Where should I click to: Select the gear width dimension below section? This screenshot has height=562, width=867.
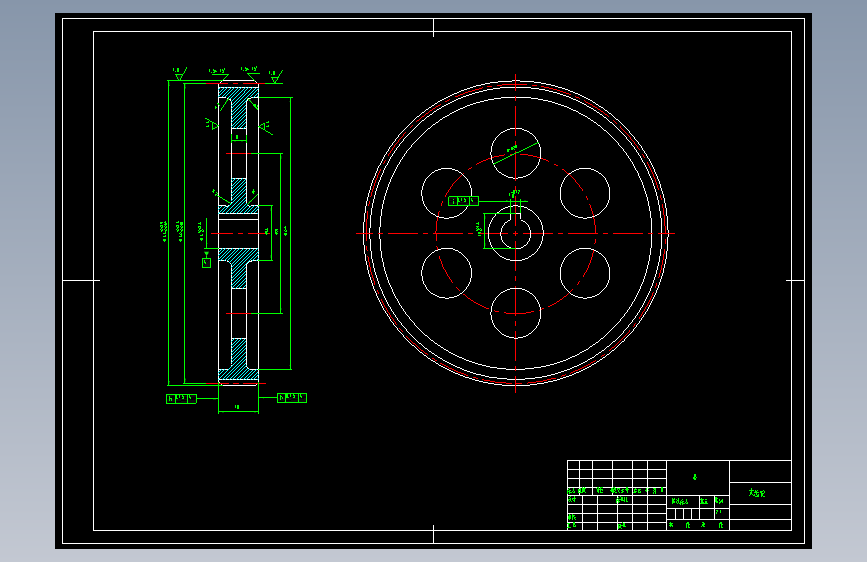[238, 408]
